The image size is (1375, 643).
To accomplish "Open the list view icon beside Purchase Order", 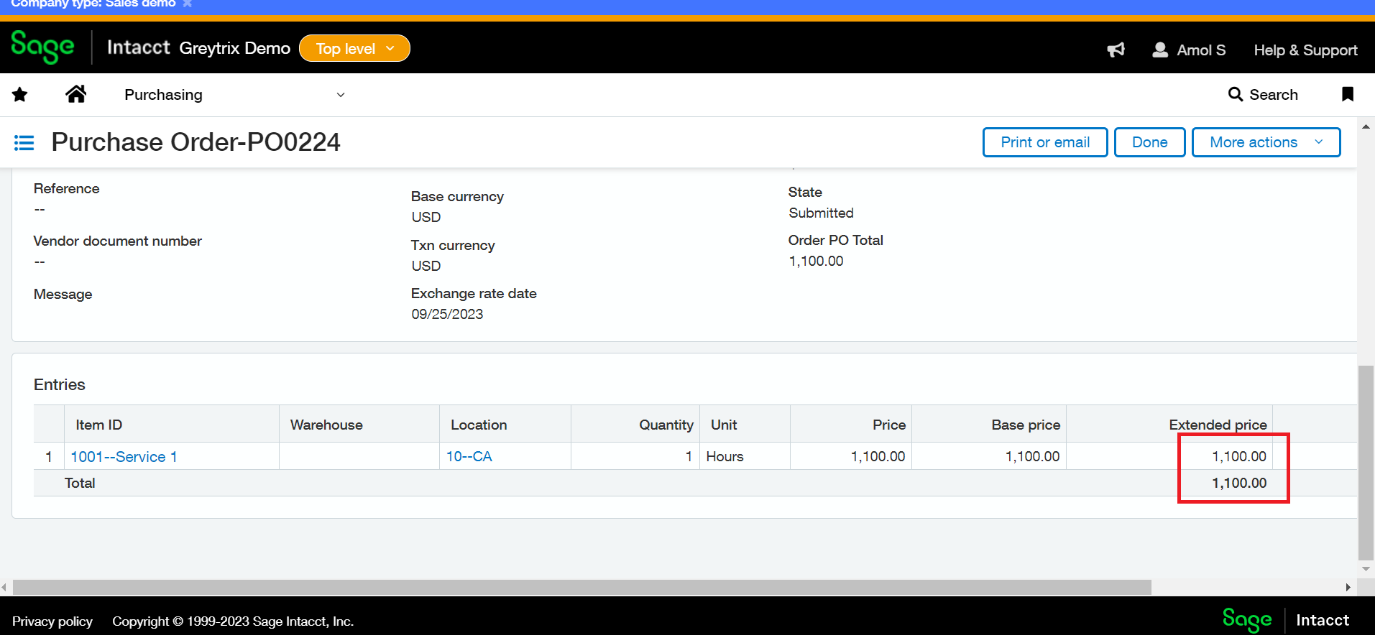I will coord(24,143).
